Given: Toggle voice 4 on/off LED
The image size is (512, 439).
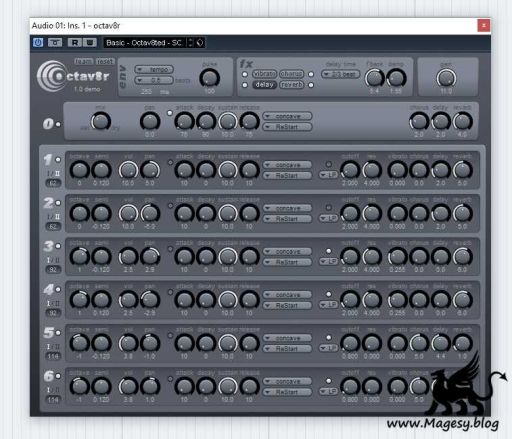Looking at the screenshot, I should point(58,289).
